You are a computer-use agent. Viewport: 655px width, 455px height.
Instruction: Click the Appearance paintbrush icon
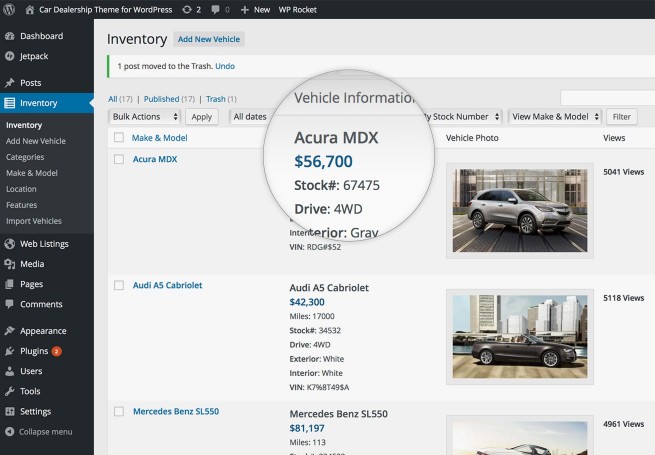(10, 330)
